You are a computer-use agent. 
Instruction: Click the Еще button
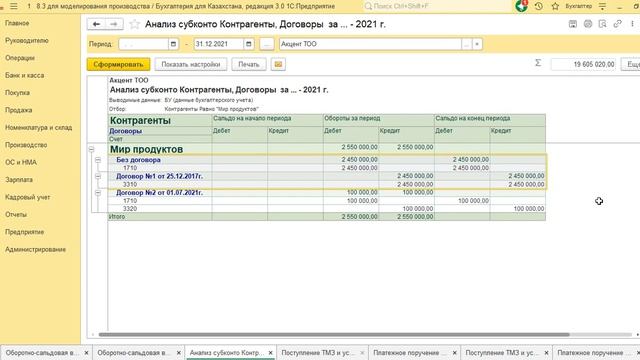coord(631,64)
